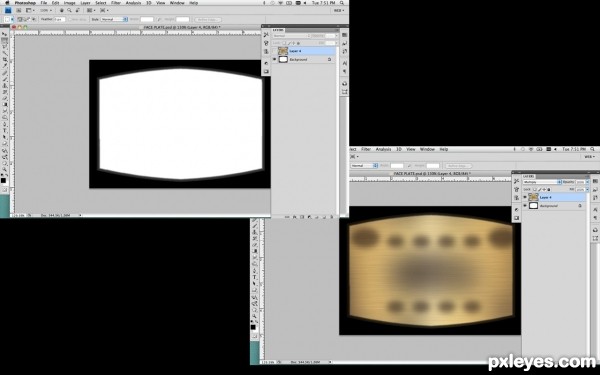
Task: Click Refine Edge button in lower-right options bar
Action: click(x=458, y=166)
